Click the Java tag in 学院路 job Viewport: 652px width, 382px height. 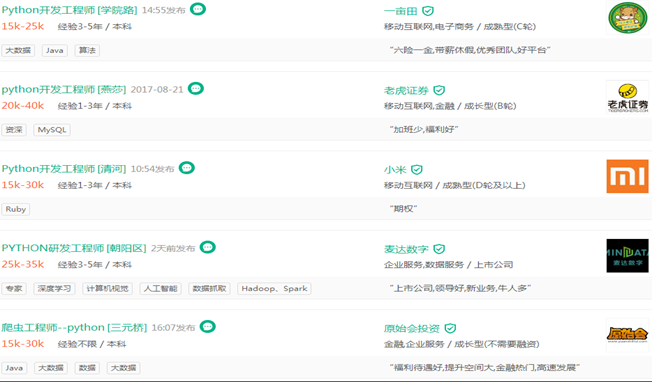point(54,50)
